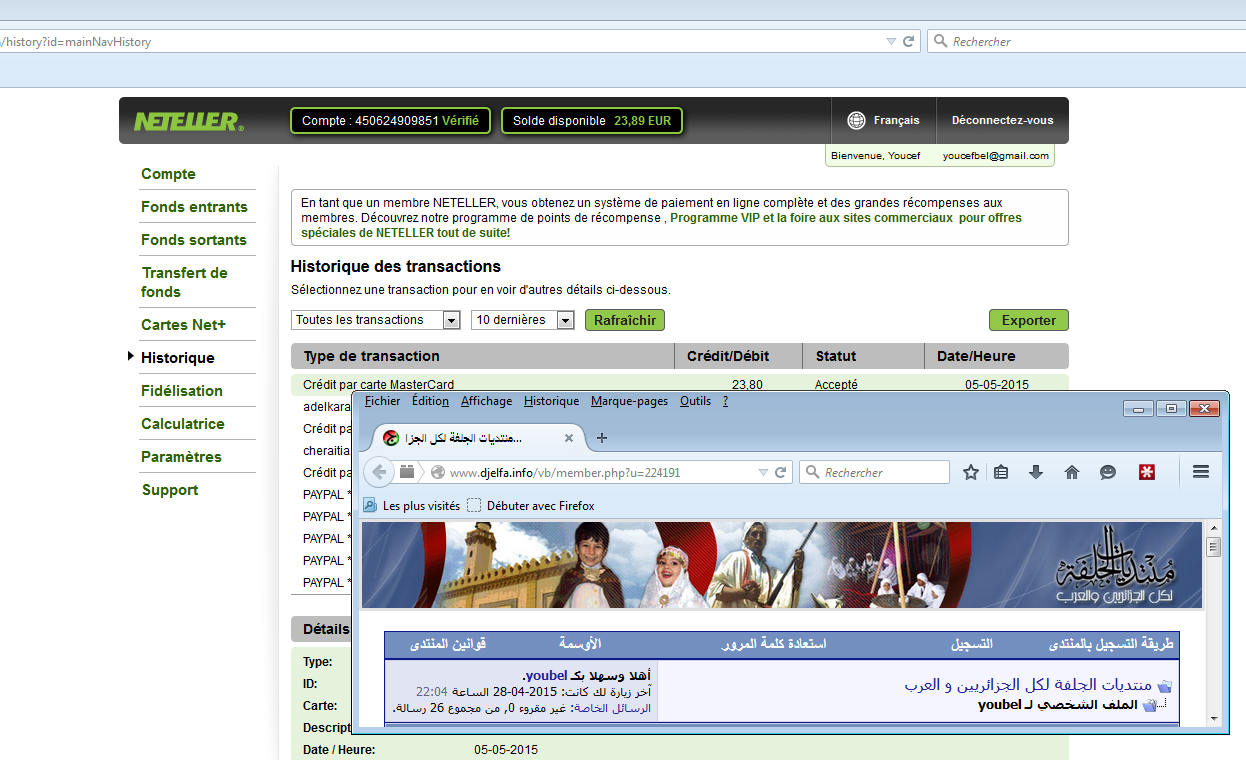1246x760 pixels.
Task: Open Fonds sortants in sidebar
Action: coord(194,240)
